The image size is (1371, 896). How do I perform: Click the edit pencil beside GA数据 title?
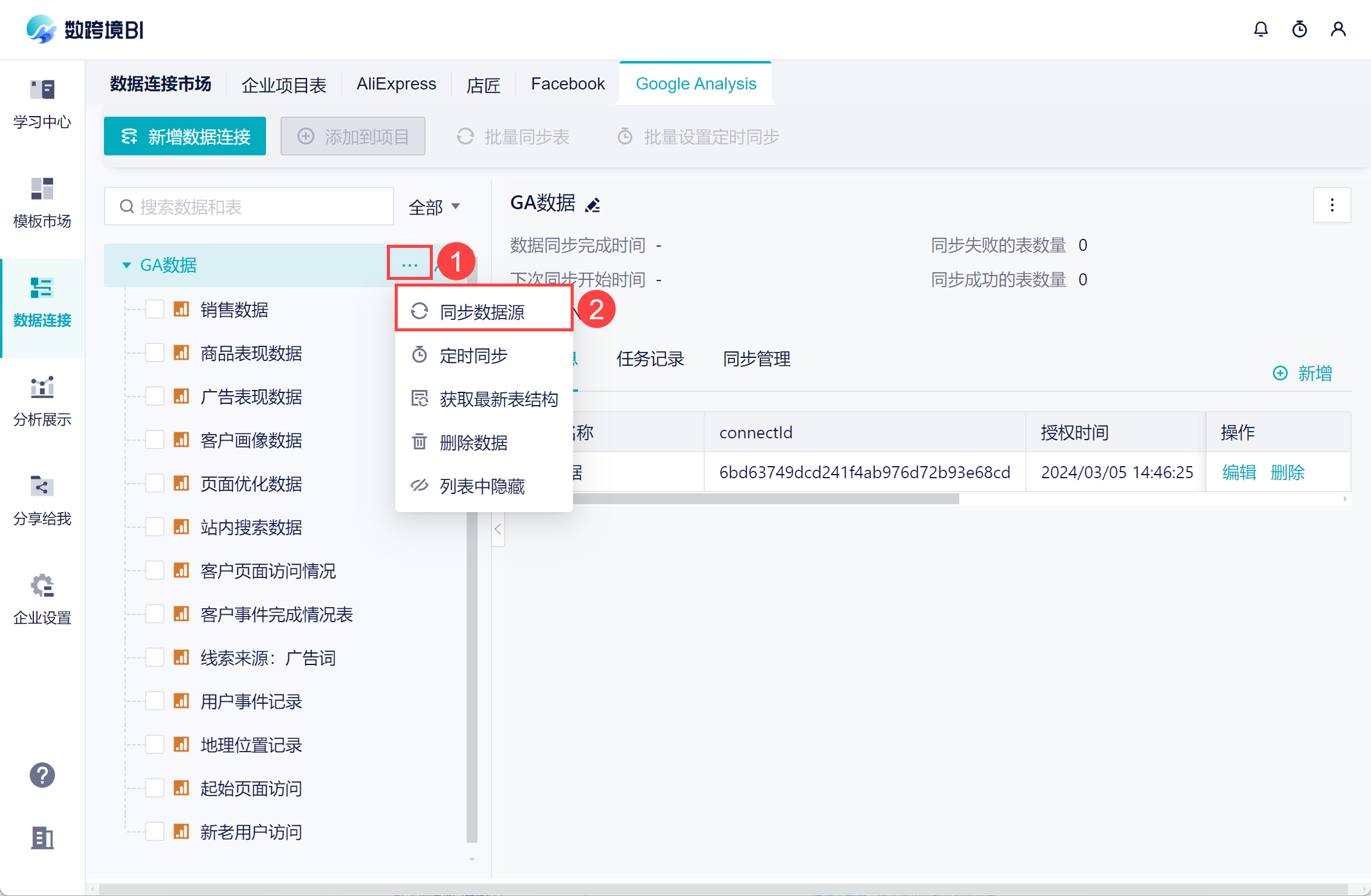[592, 206]
